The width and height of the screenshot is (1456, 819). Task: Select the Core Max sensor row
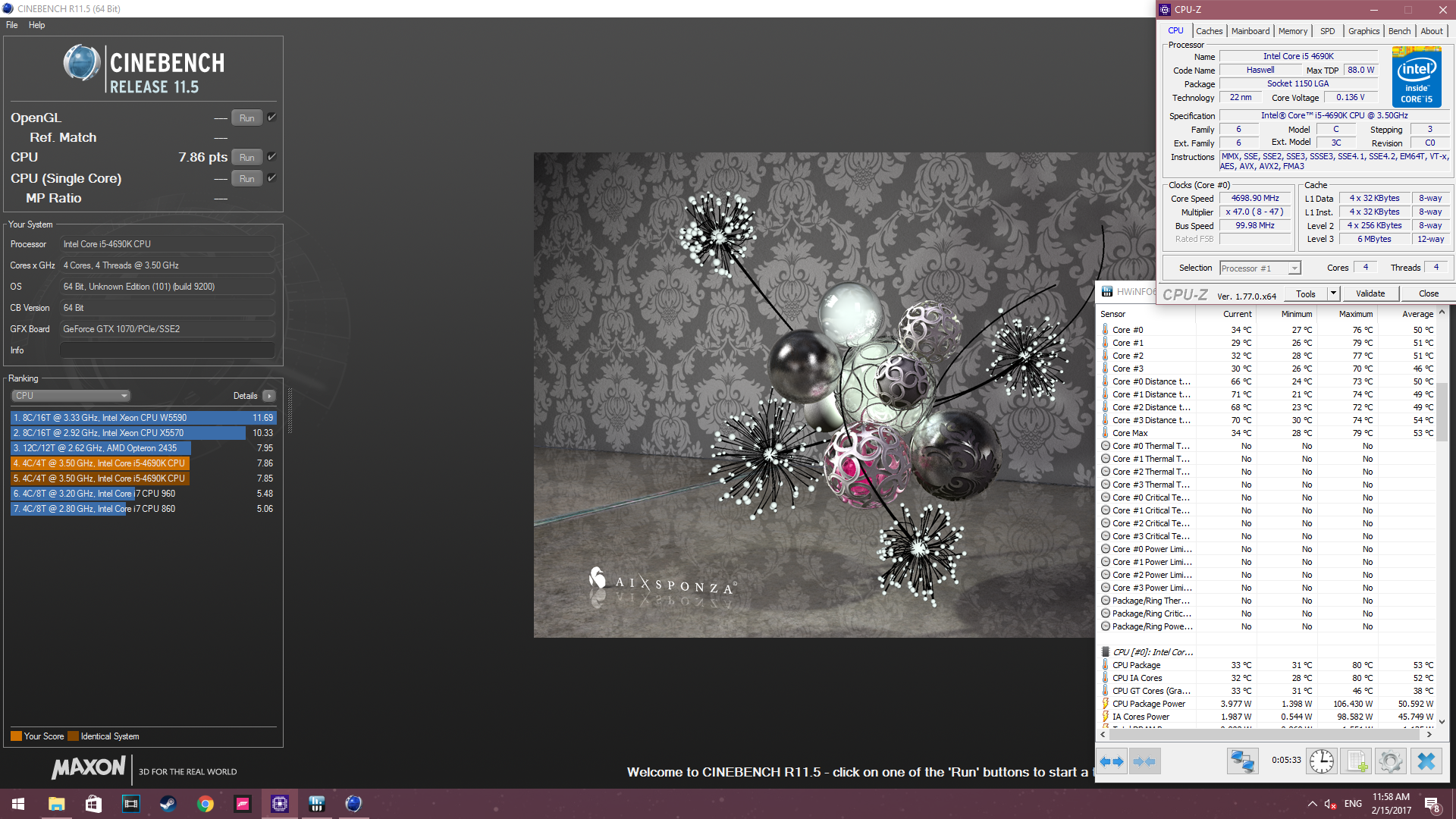[x=1267, y=433]
